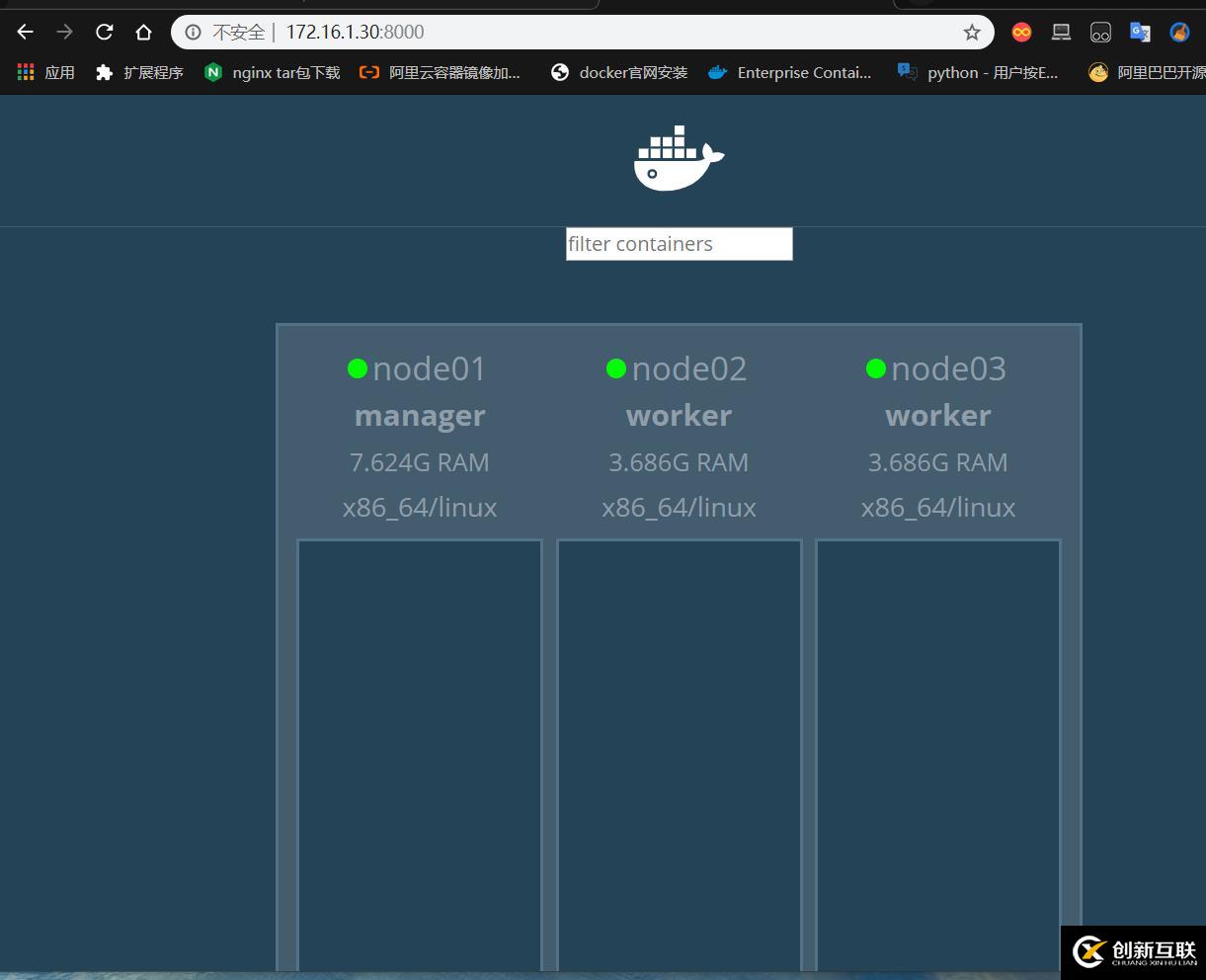
Task: Click the browser back arrow
Action: pos(26,33)
